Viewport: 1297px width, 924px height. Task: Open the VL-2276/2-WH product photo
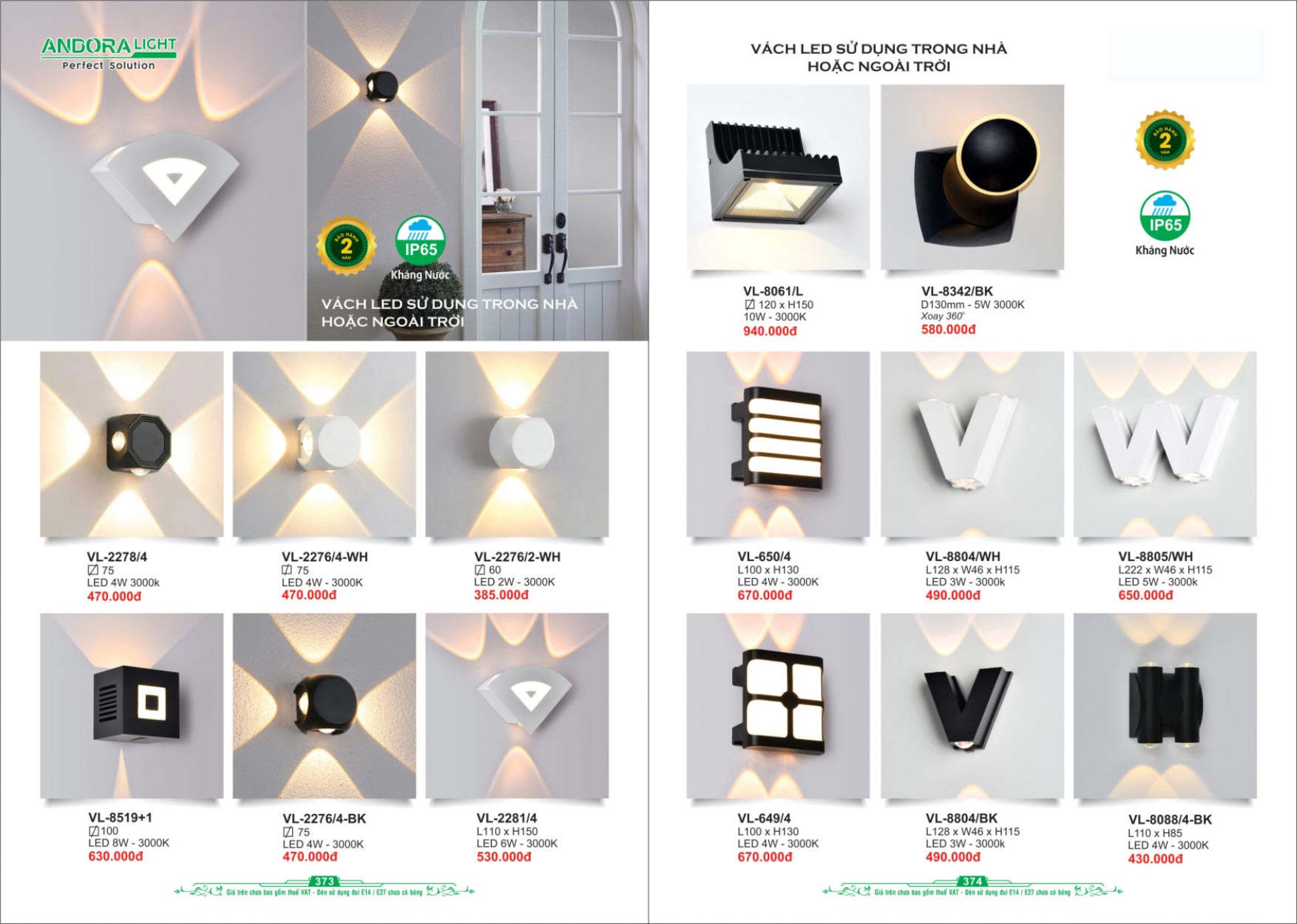click(517, 444)
